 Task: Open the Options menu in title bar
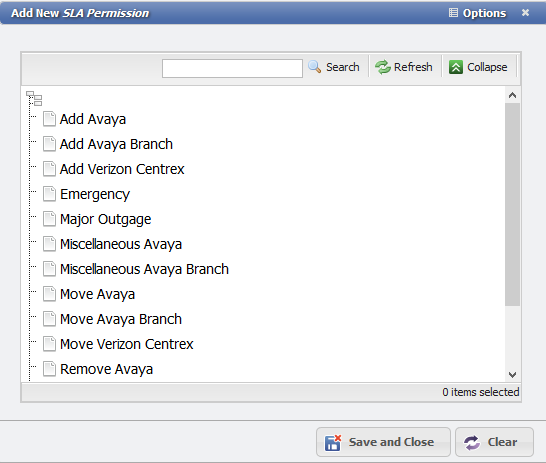pyautogui.click(x=477, y=13)
